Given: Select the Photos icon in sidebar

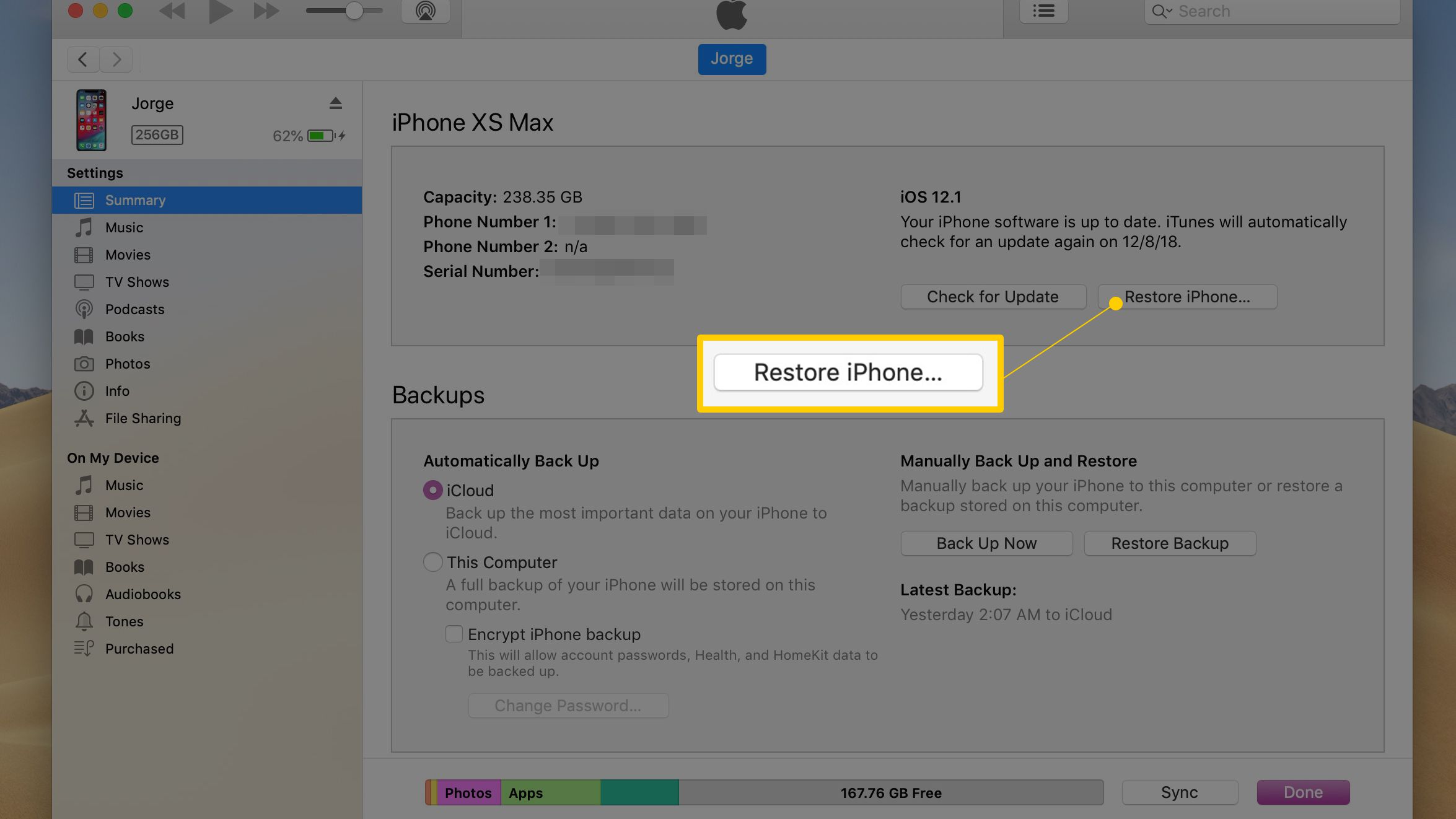Looking at the screenshot, I should coord(84,362).
